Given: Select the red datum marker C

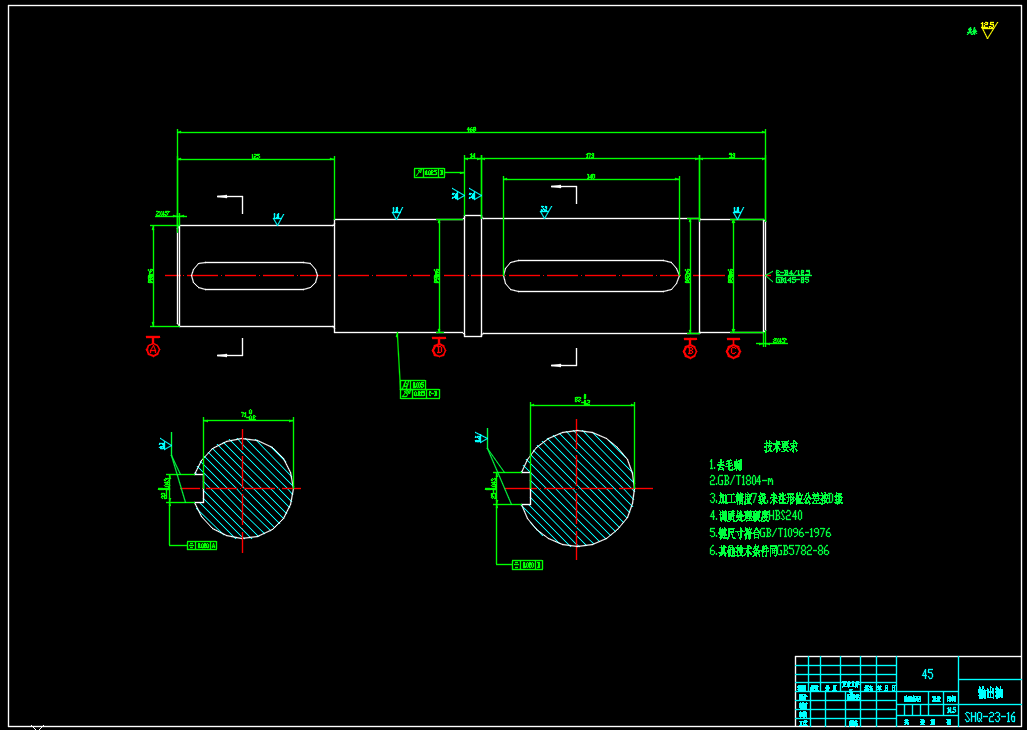Looking at the screenshot, I should click(x=733, y=350).
